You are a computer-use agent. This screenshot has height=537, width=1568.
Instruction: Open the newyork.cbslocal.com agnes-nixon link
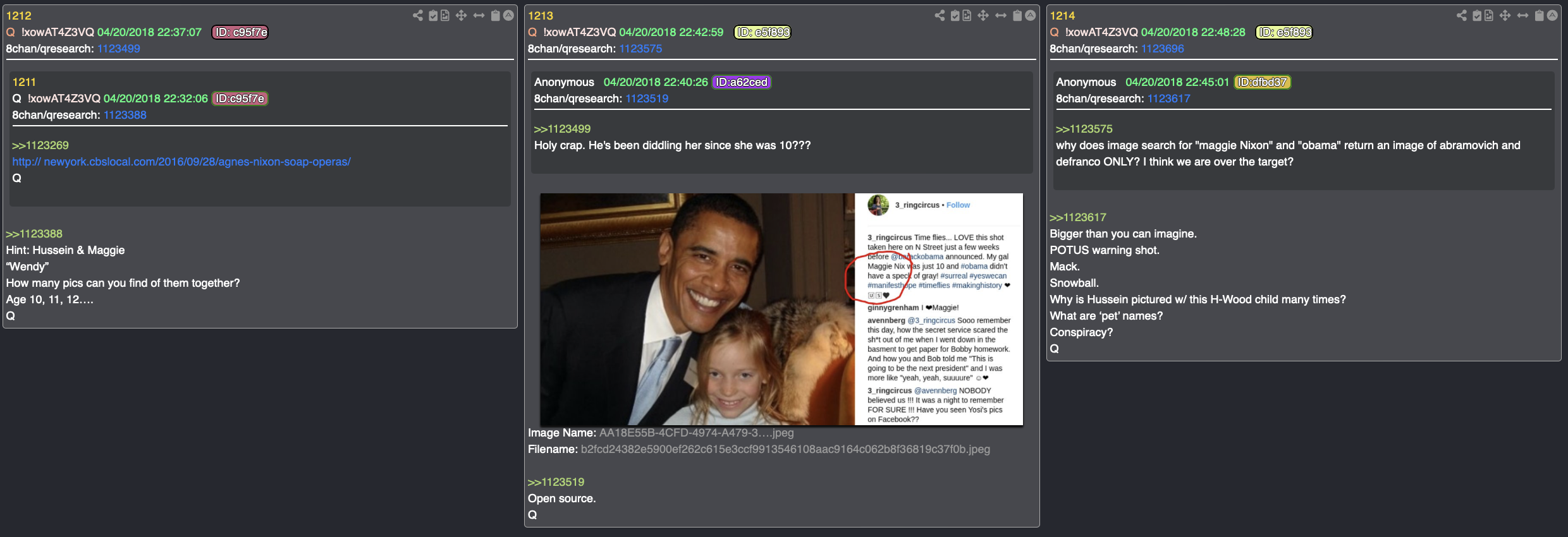pos(181,162)
